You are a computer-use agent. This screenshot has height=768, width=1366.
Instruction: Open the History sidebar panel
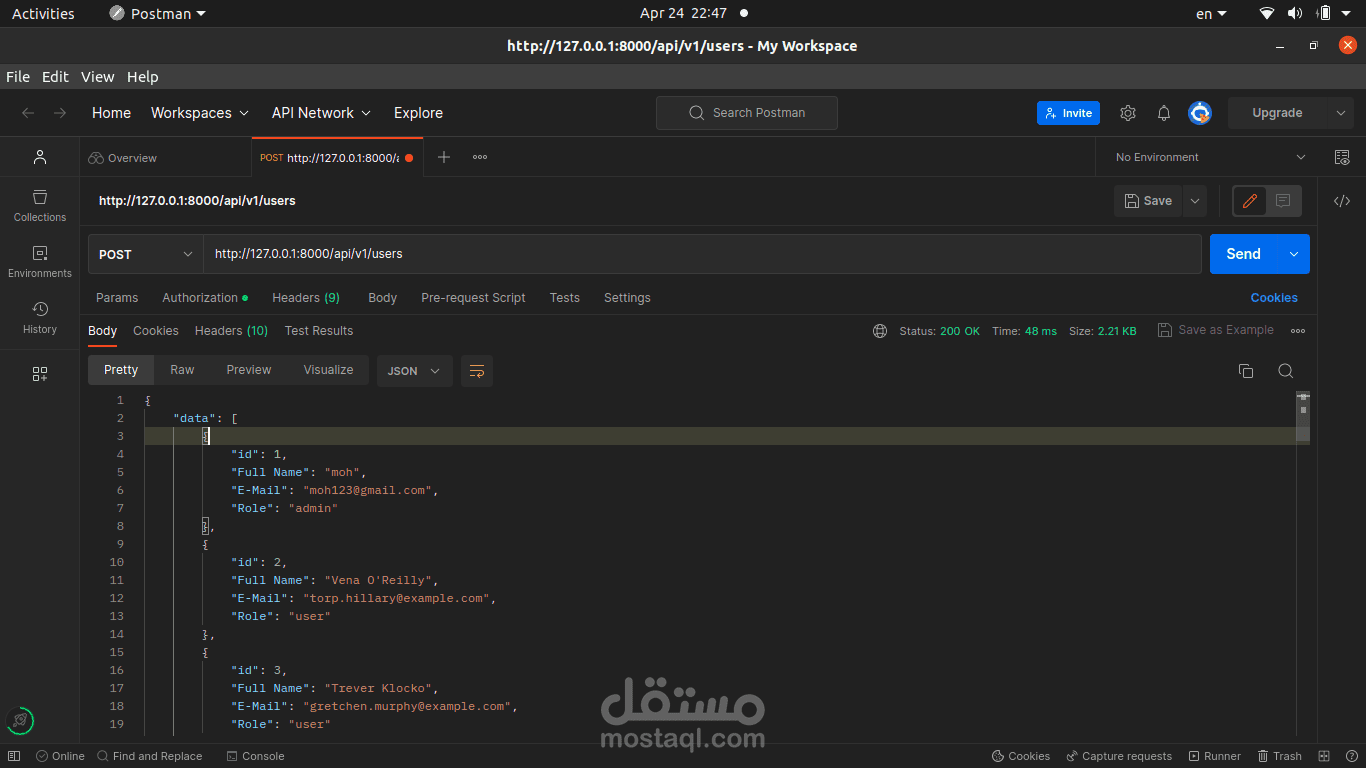(40, 317)
